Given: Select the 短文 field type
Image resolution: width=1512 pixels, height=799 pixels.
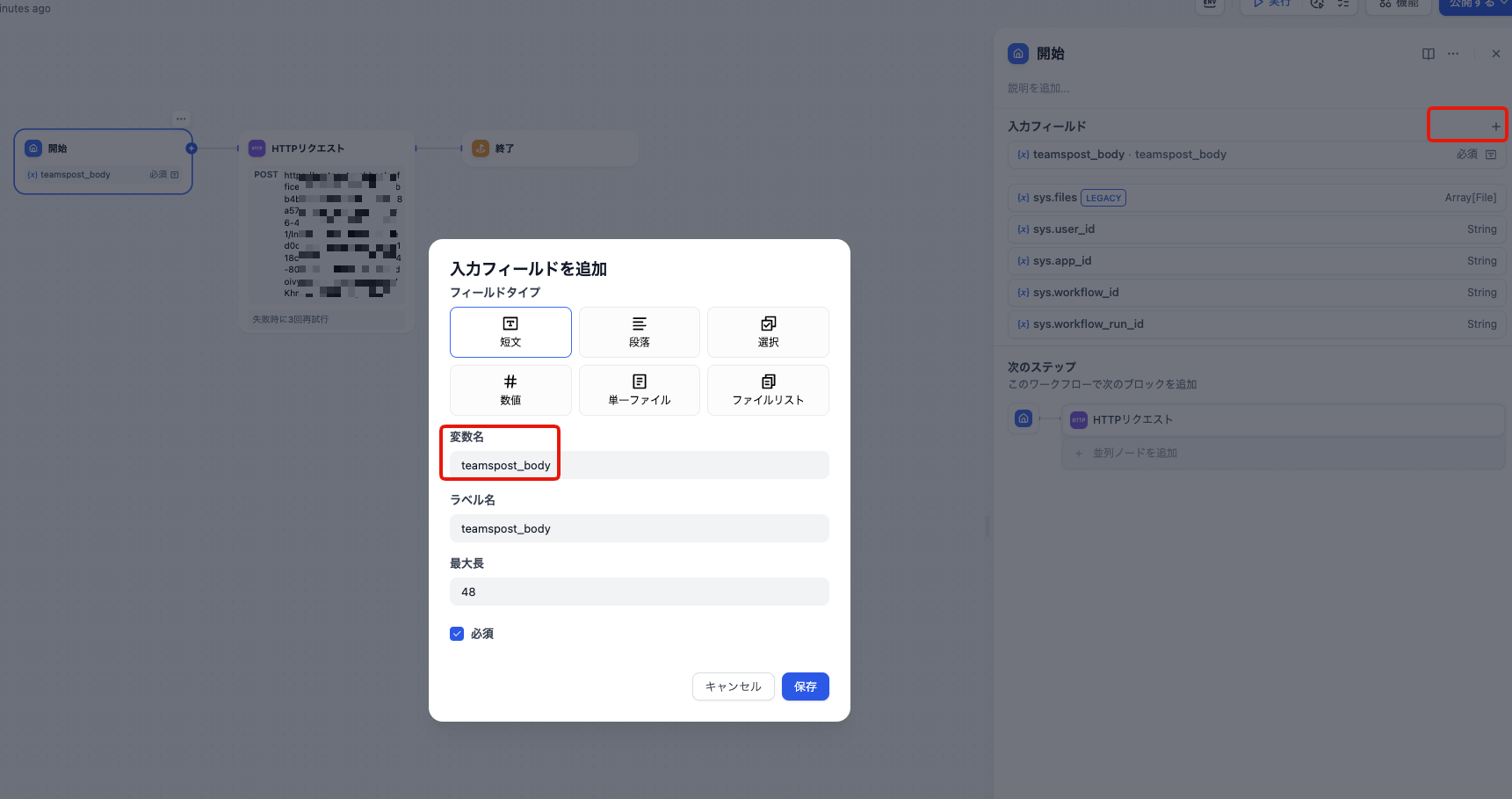Looking at the screenshot, I should (510, 332).
